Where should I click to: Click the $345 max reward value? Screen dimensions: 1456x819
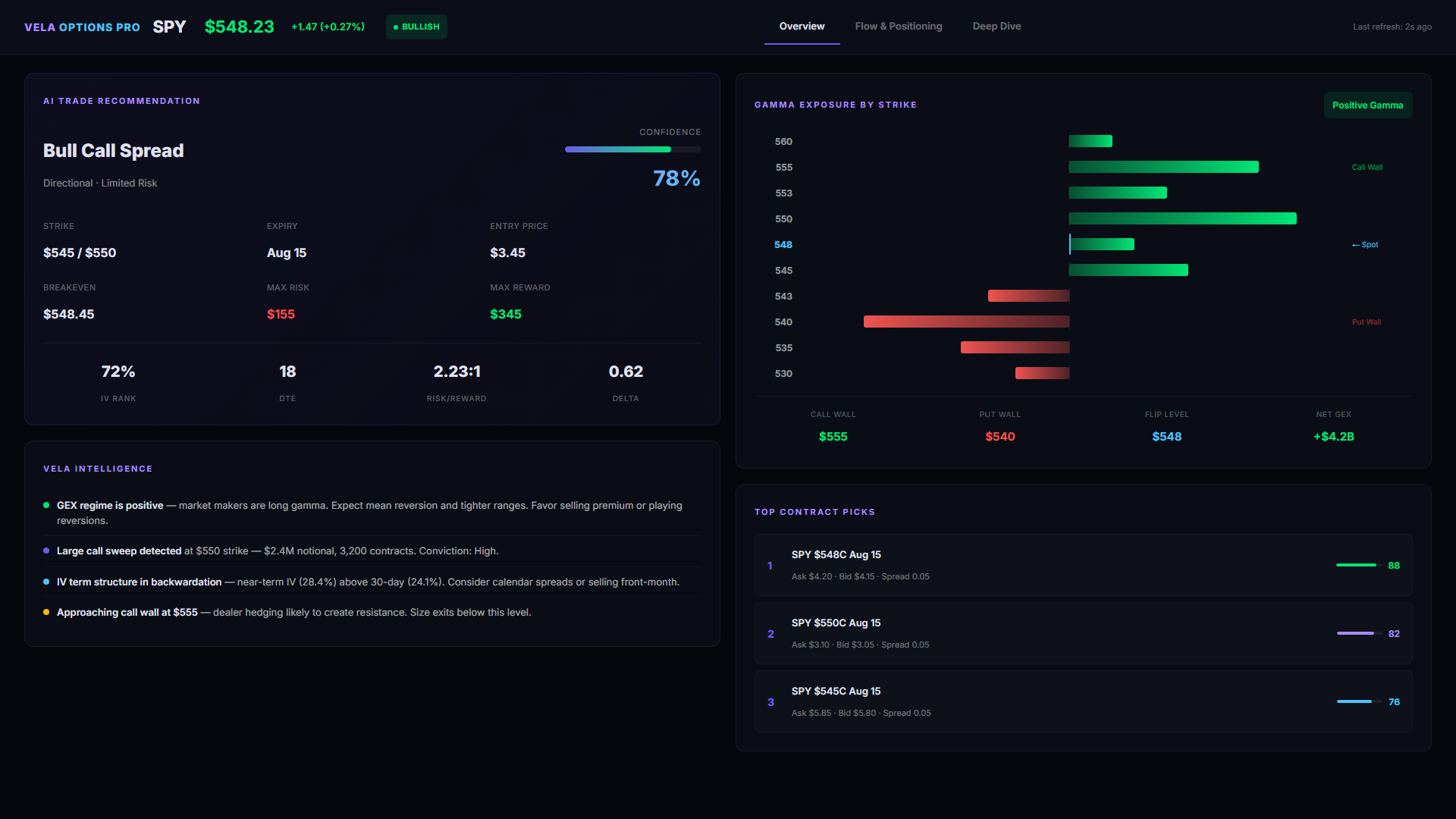(x=506, y=314)
